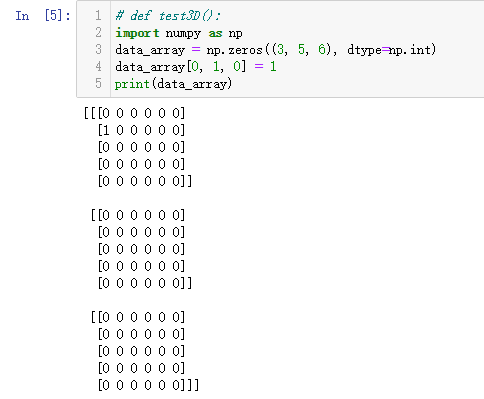Click the In [5]: cell prompt

(43, 16)
